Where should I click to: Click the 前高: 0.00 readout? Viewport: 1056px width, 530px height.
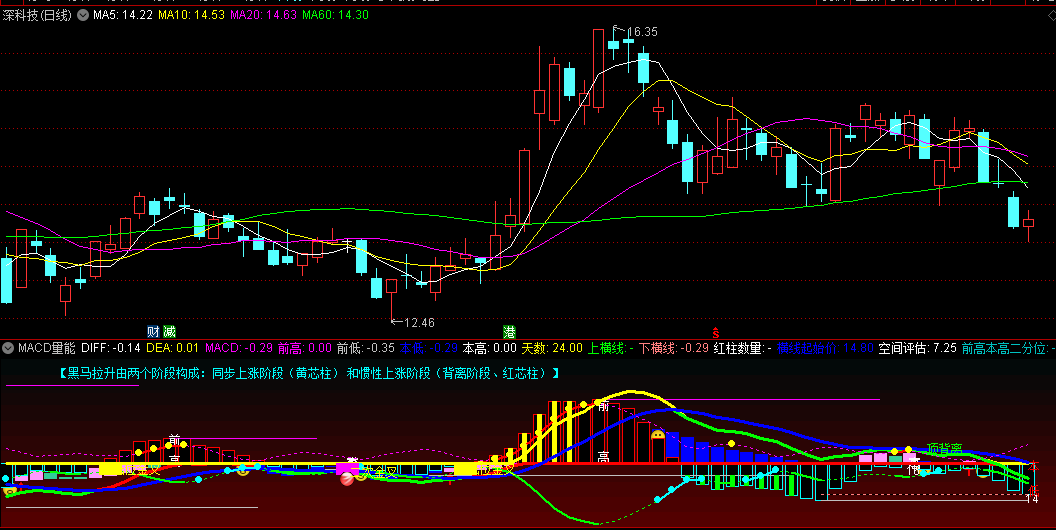click(x=304, y=348)
